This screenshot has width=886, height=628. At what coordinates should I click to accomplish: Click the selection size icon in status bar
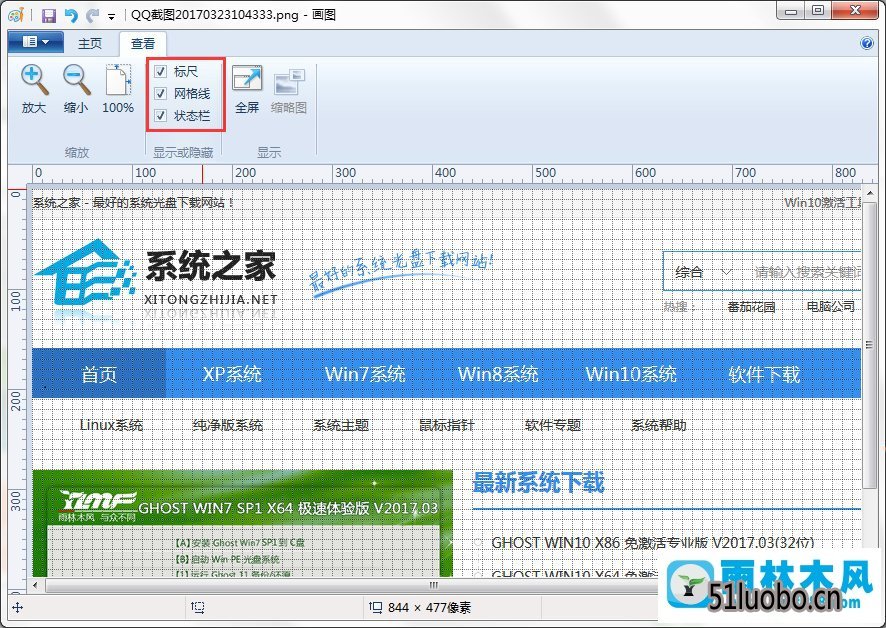[x=198, y=607]
